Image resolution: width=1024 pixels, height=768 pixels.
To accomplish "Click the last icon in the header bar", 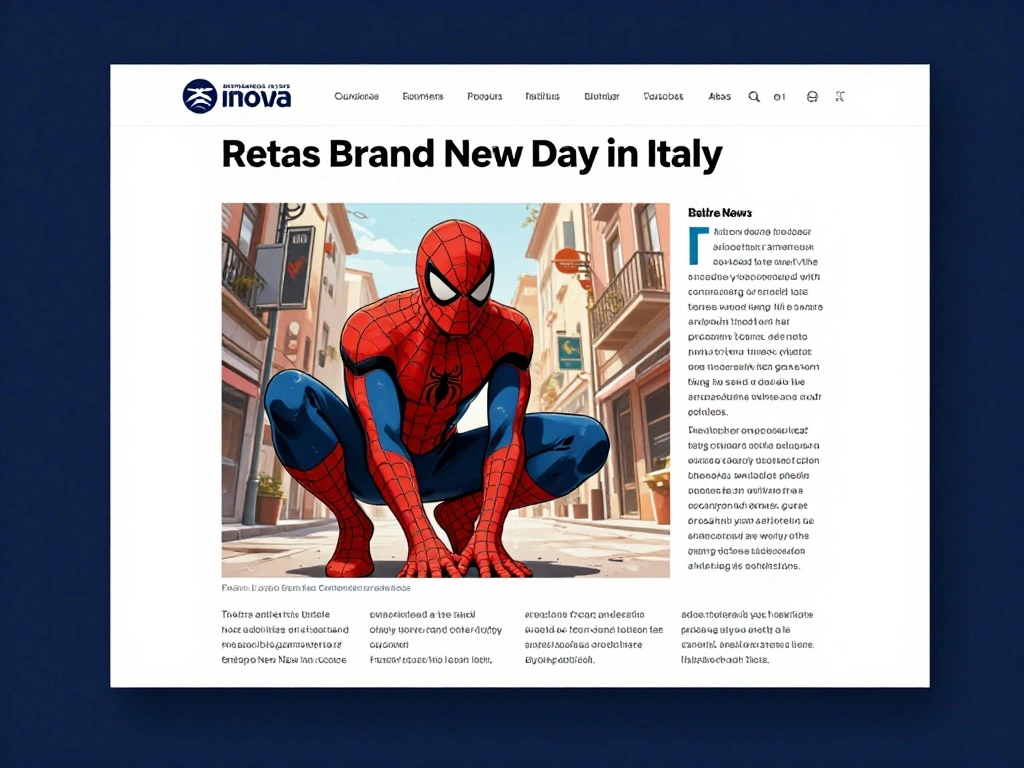I will [840, 97].
